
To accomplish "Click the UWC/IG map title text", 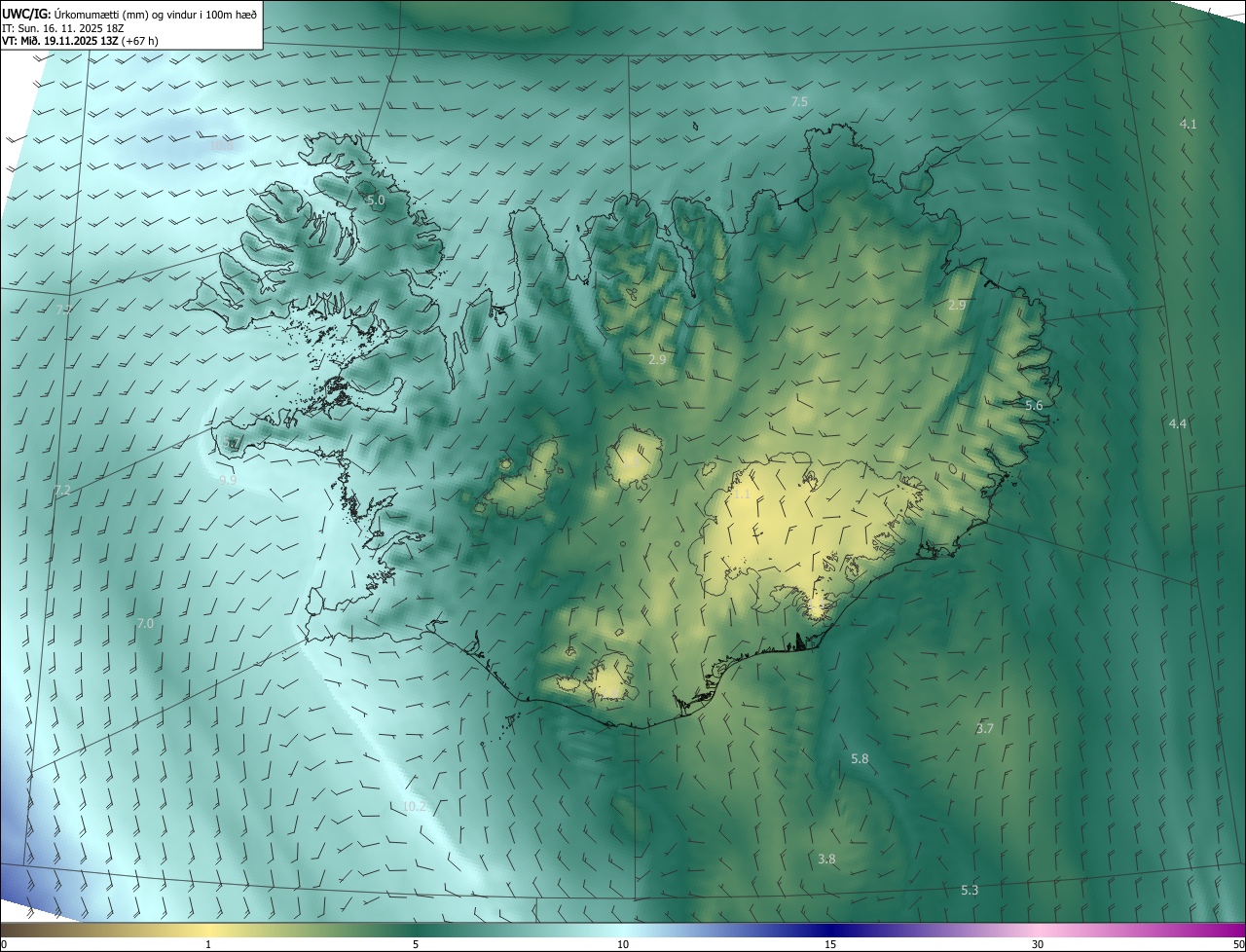I will coord(129,13).
